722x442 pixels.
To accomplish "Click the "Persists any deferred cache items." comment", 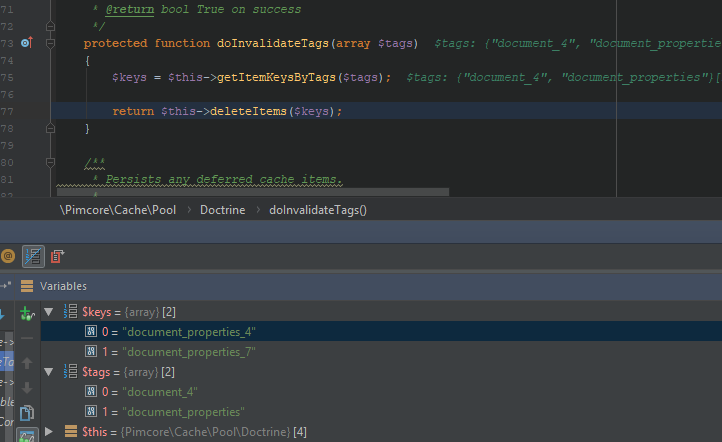I will (x=224, y=179).
